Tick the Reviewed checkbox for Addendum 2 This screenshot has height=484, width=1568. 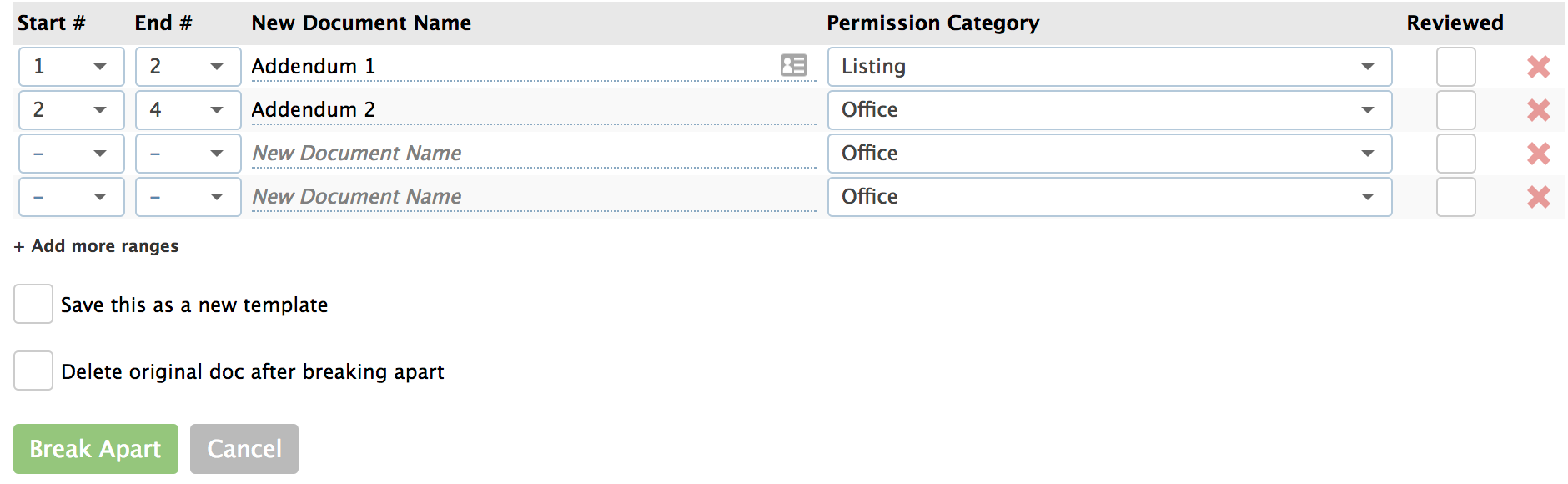pyautogui.click(x=1455, y=110)
